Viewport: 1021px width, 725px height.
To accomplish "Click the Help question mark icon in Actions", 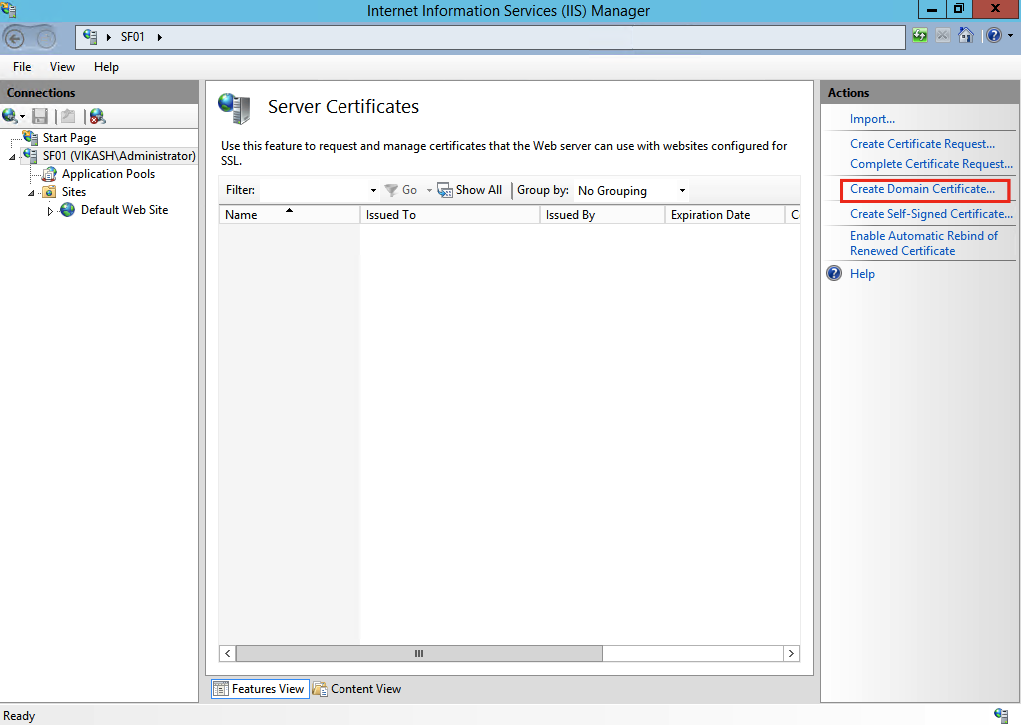I will click(834, 273).
